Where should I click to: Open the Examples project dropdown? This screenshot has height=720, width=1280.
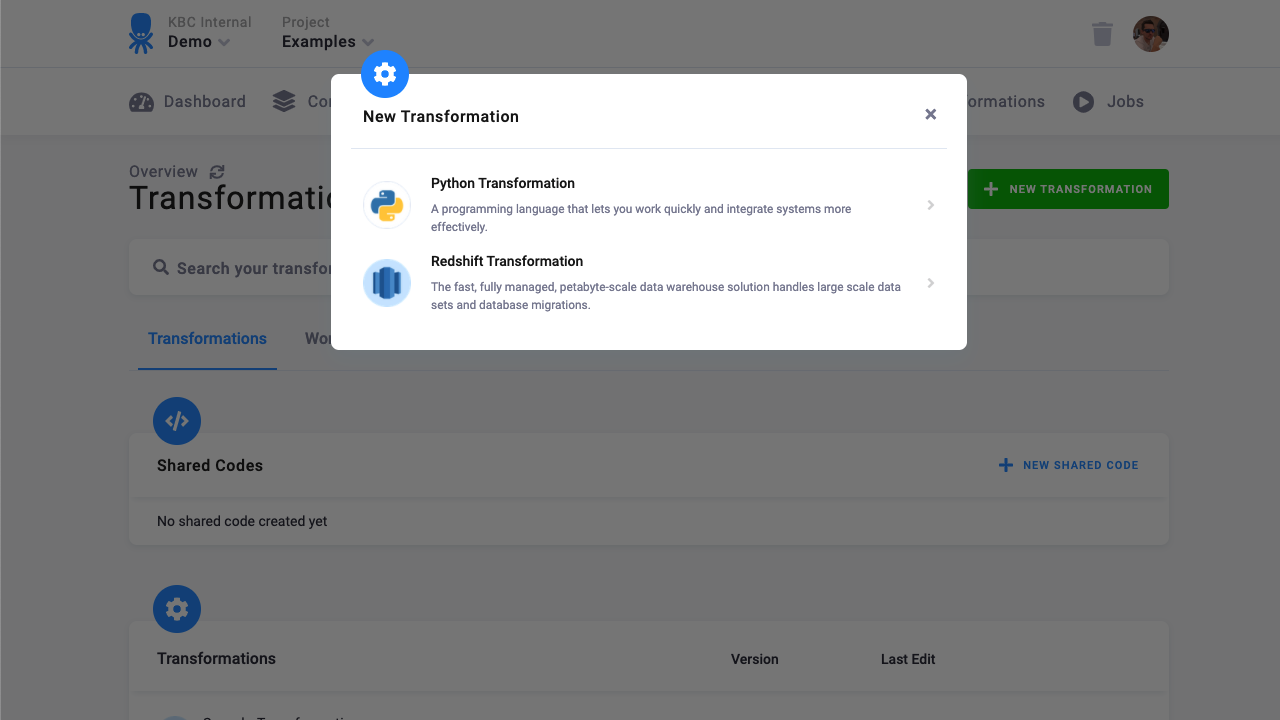[328, 42]
